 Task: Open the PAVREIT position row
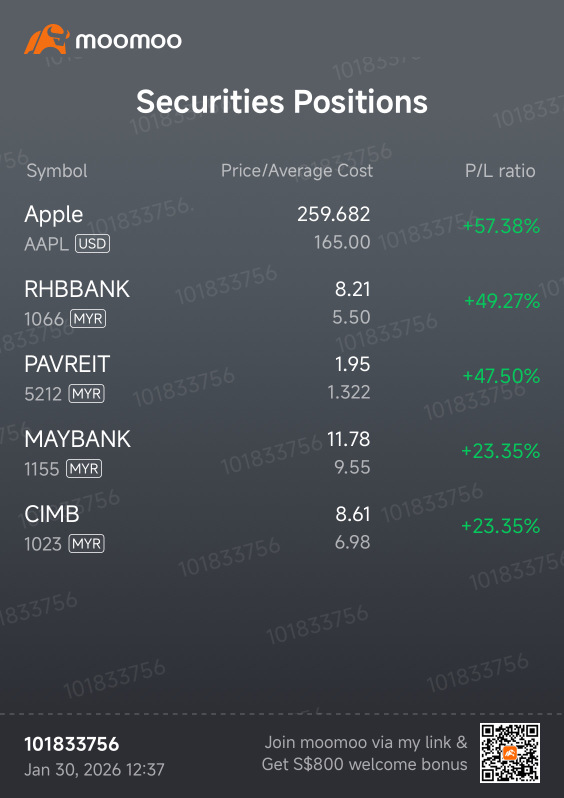[282, 378]
